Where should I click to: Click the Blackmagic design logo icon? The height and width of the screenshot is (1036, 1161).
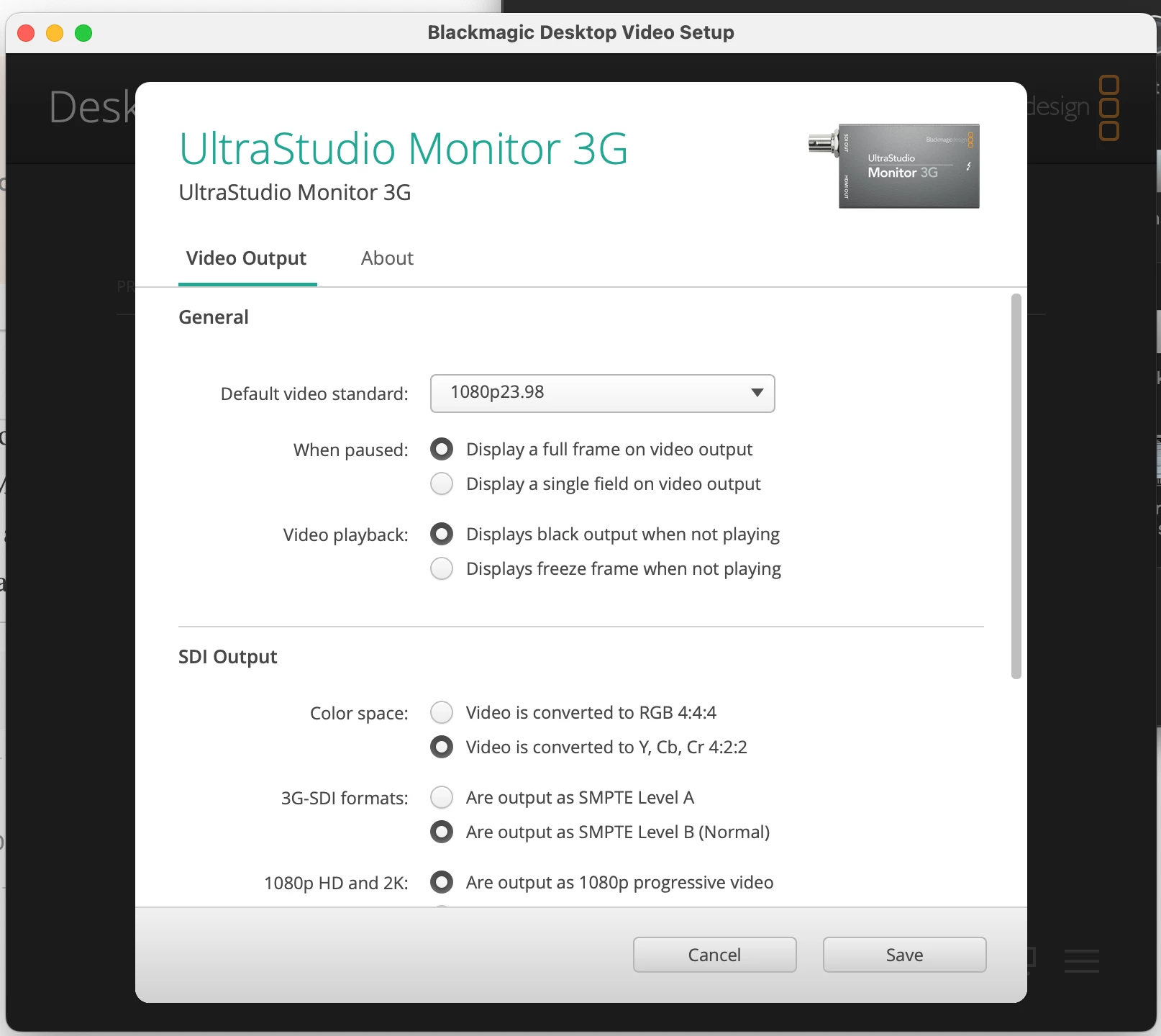[x=1109, y=108]
